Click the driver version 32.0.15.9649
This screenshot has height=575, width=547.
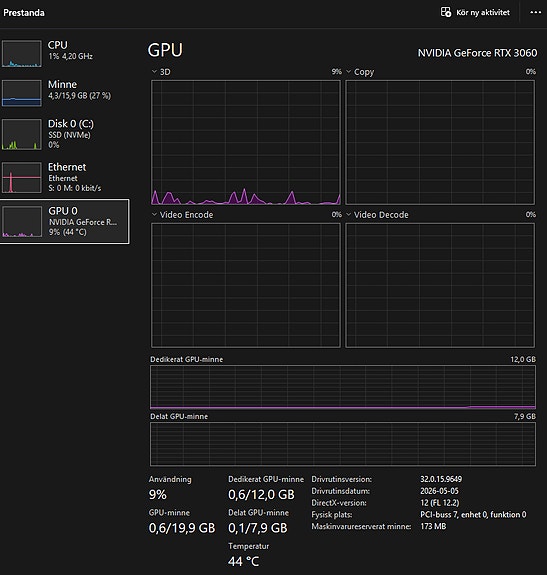441,479
